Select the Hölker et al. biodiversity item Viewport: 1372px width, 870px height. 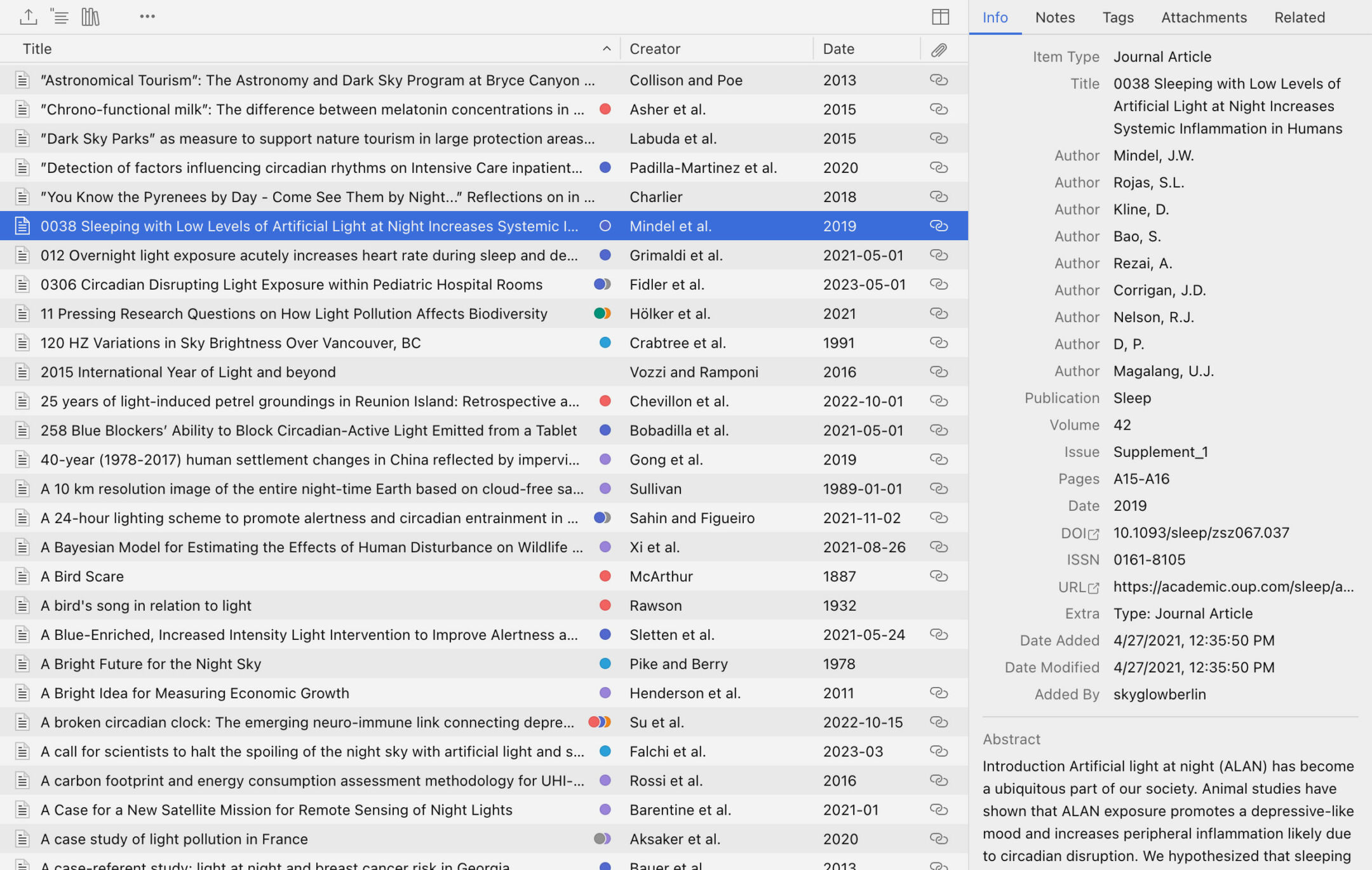pos(293,314)
